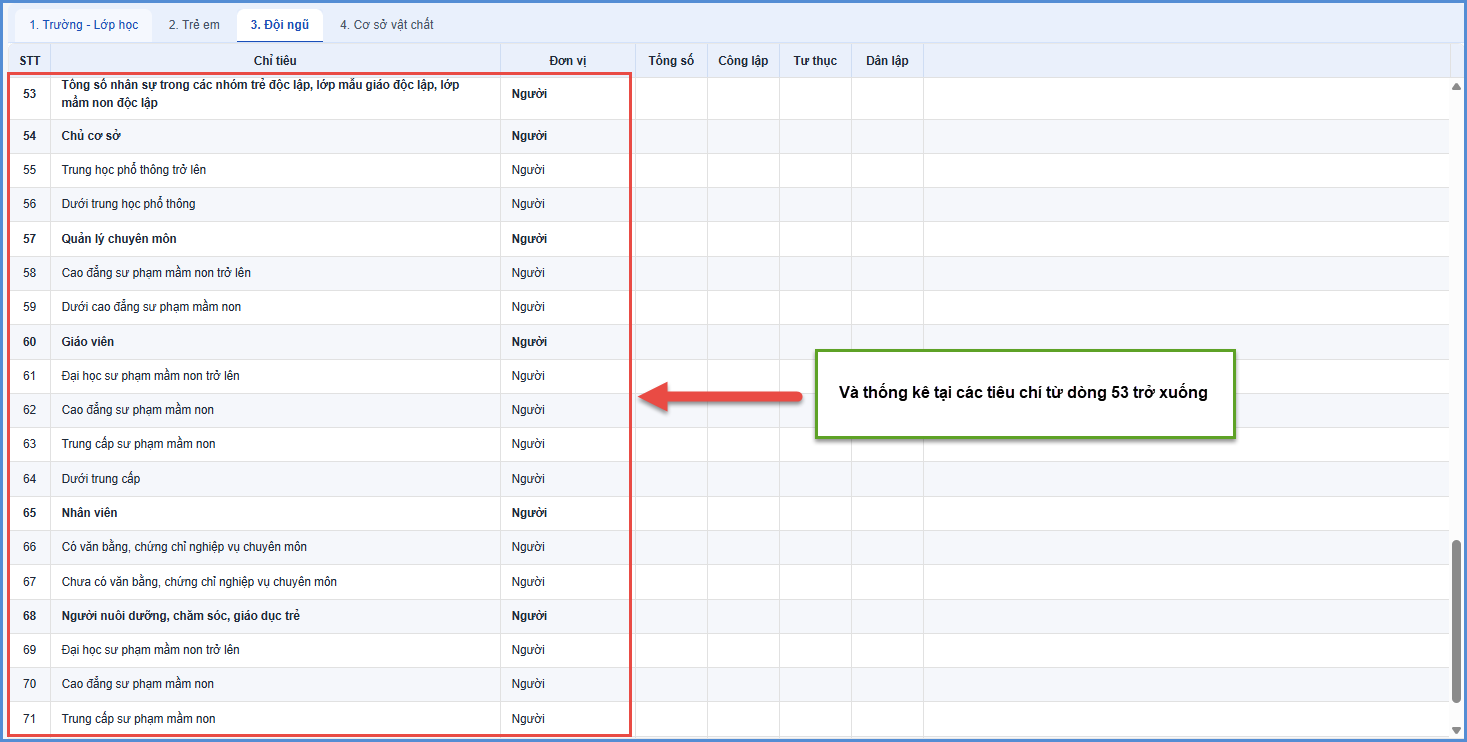Switch to the '1. Trường - Lớp học' tab
The height and width of the screenshot is (742, 1467).
pos(83,25)
